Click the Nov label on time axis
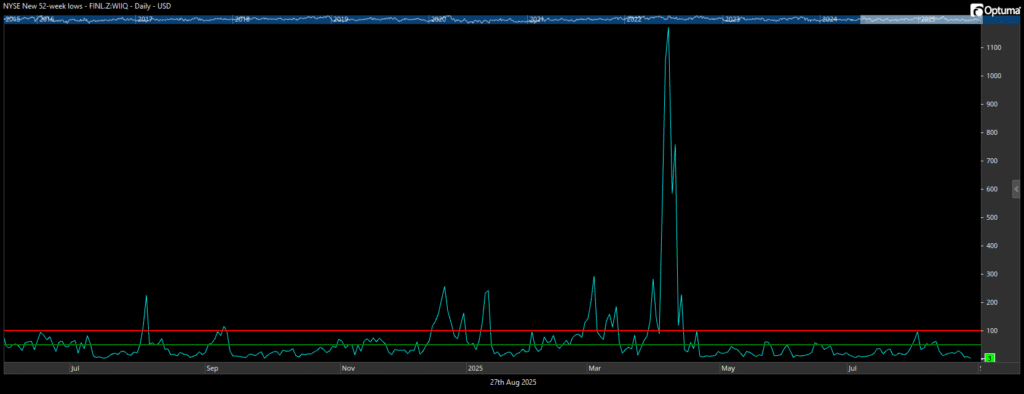The height and width of the screenshot is (394, 1024). 348,369
